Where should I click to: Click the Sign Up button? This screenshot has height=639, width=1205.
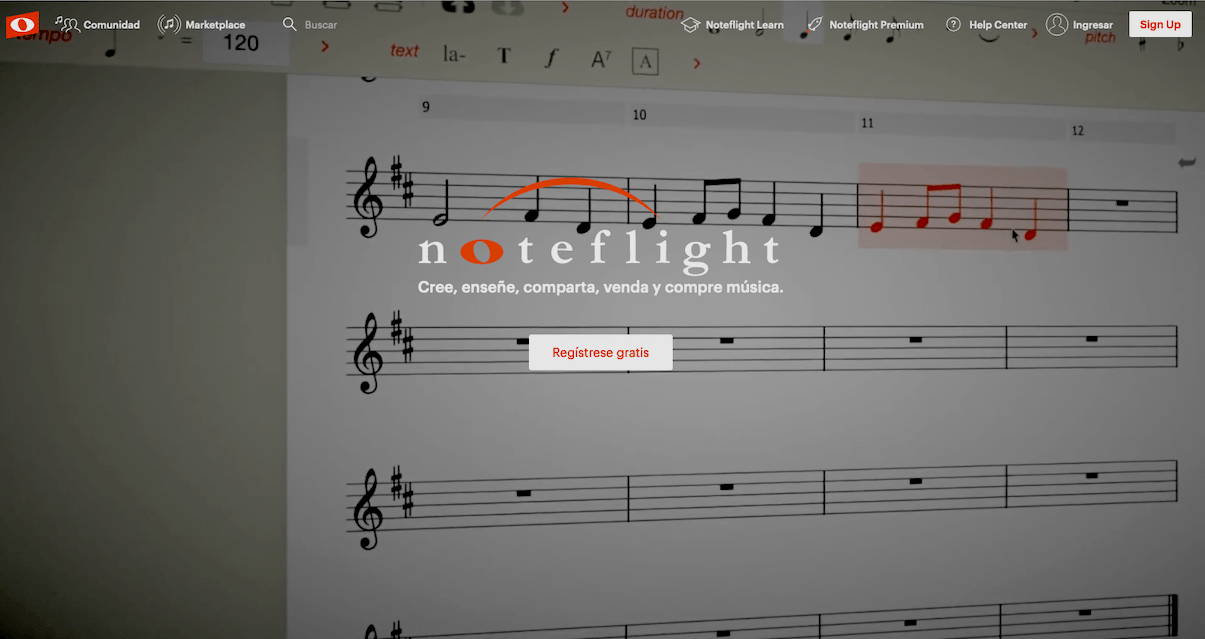coord(1160,24)
